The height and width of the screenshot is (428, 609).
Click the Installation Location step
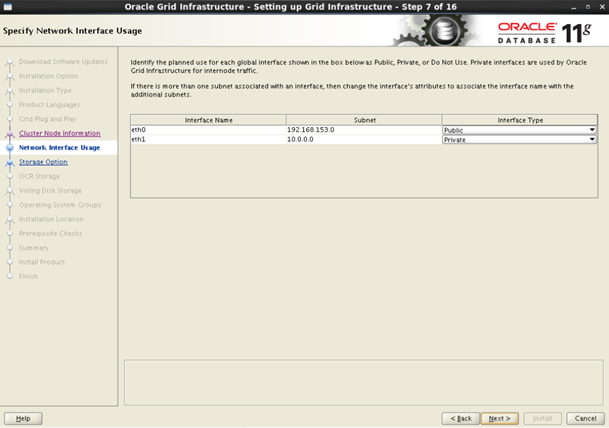coord(51,219)
